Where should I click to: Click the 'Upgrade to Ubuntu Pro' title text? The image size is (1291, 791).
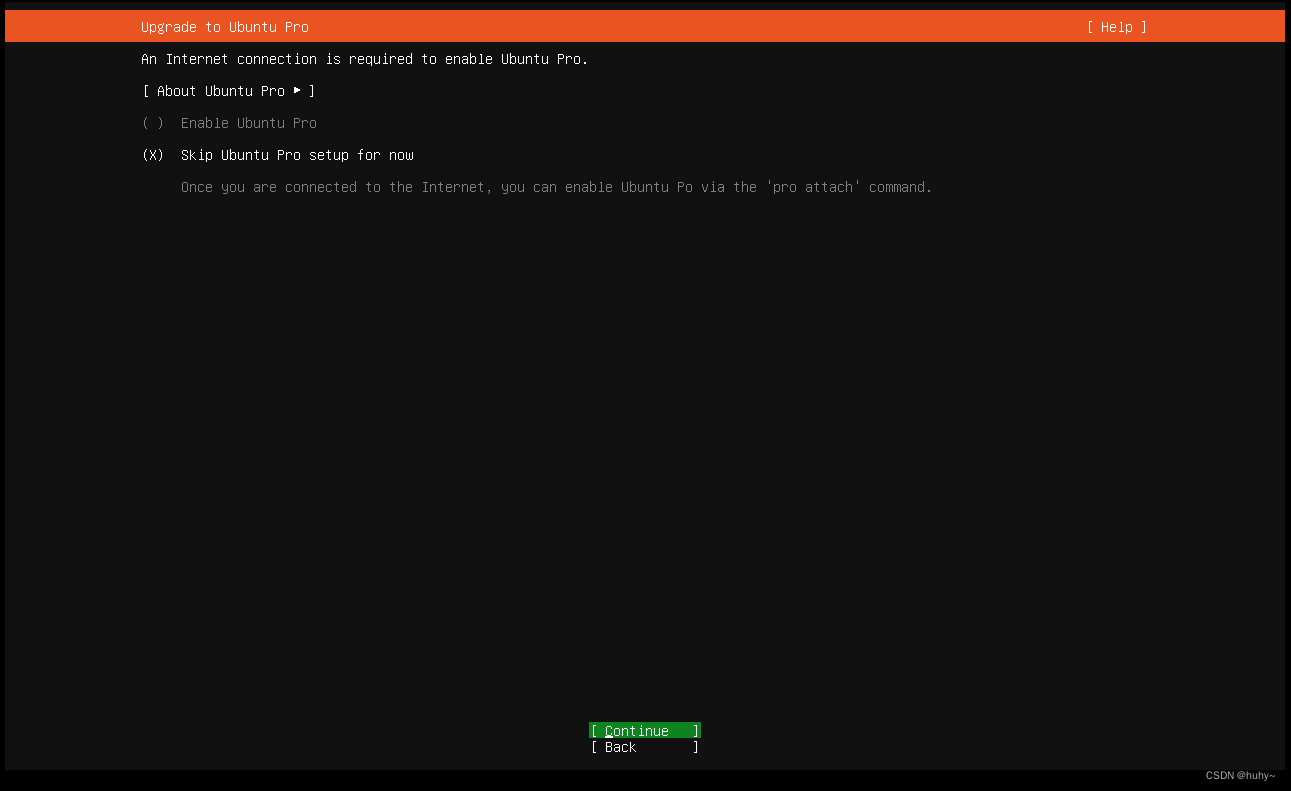(x=225, y=27)
